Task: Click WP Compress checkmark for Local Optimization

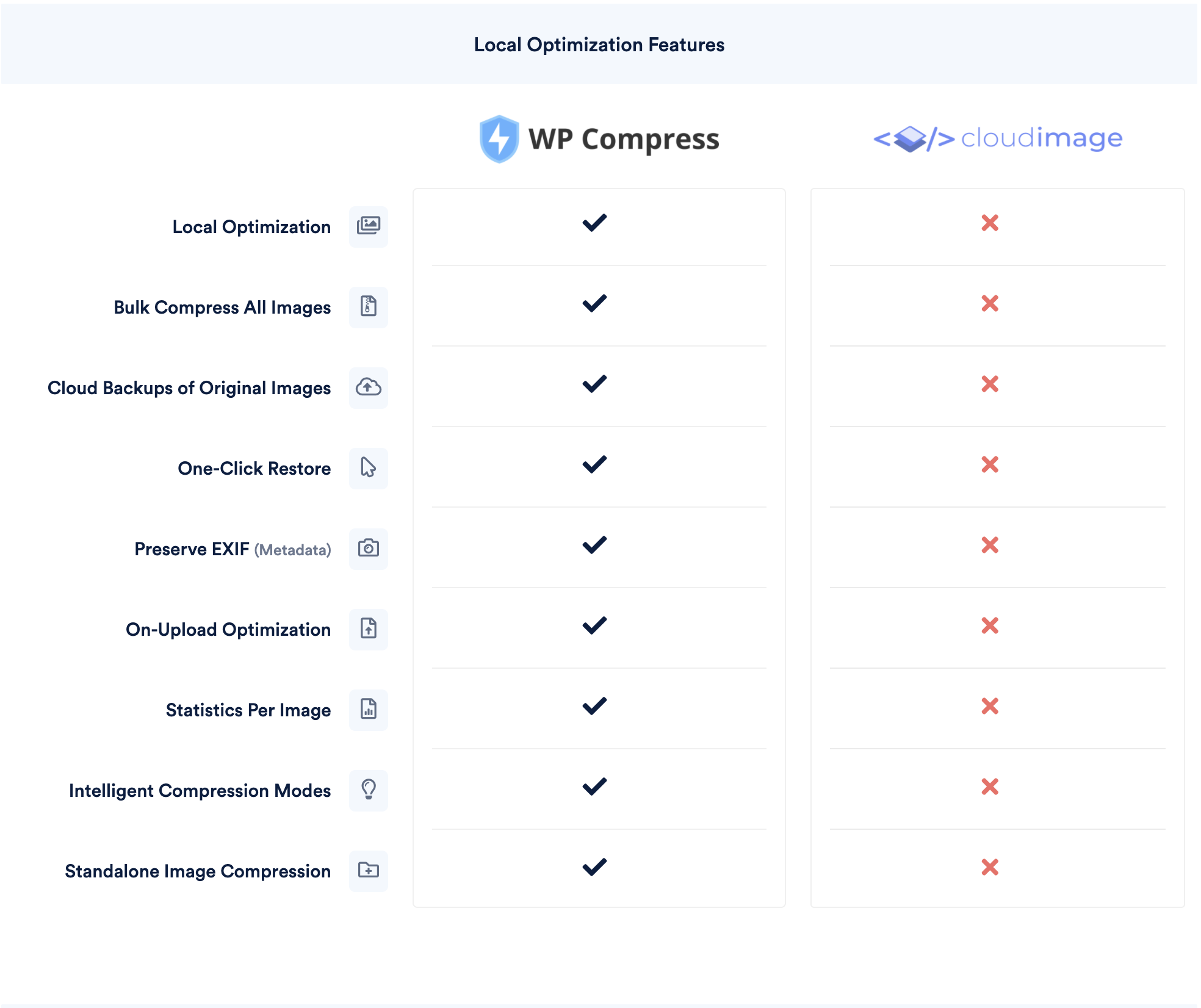Action: [x=594, y=223]
